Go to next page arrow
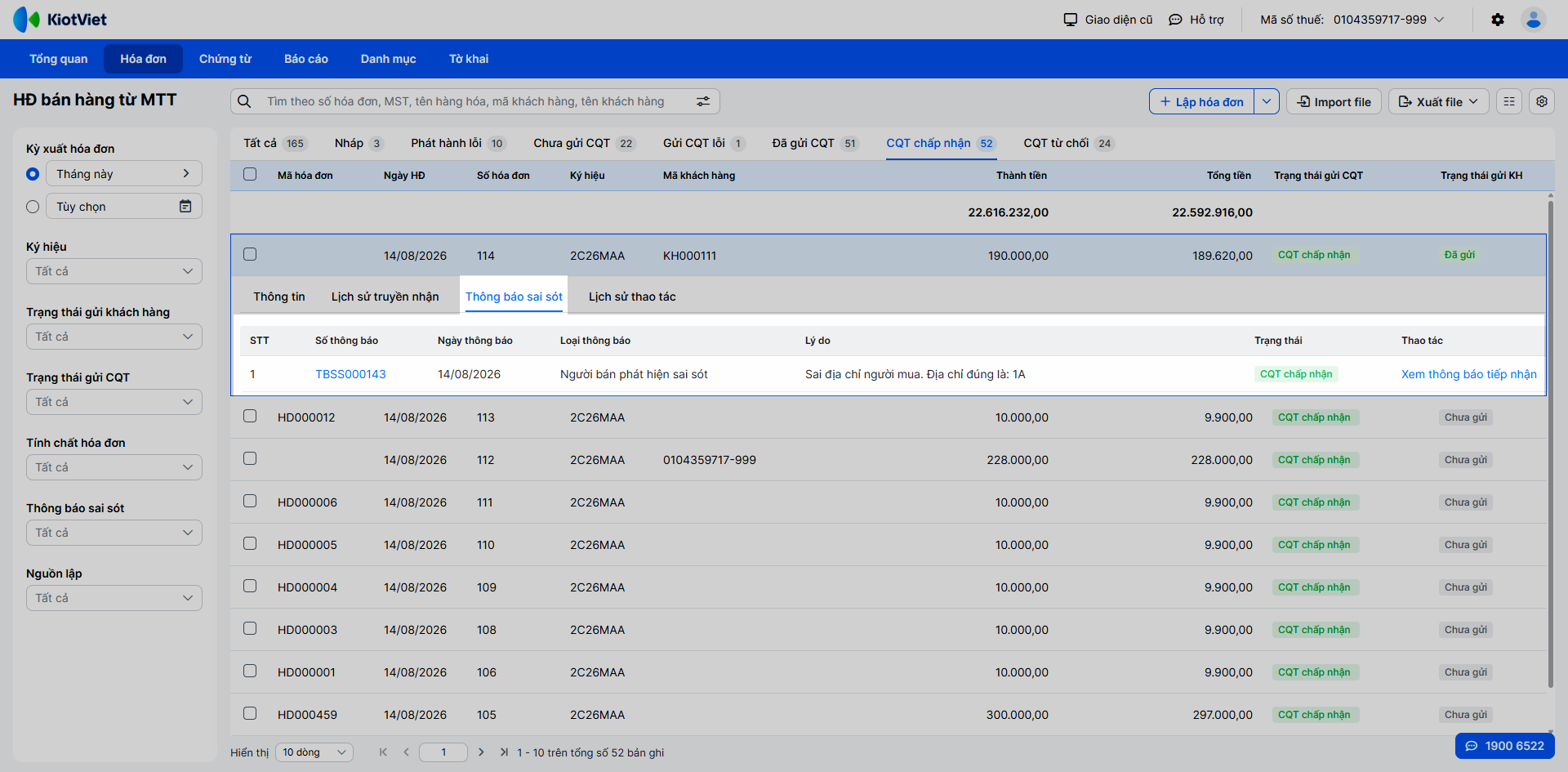Image resolution: width=1568 pixels, height=772 pixels. pyautogui.click(x=481, y=752)
